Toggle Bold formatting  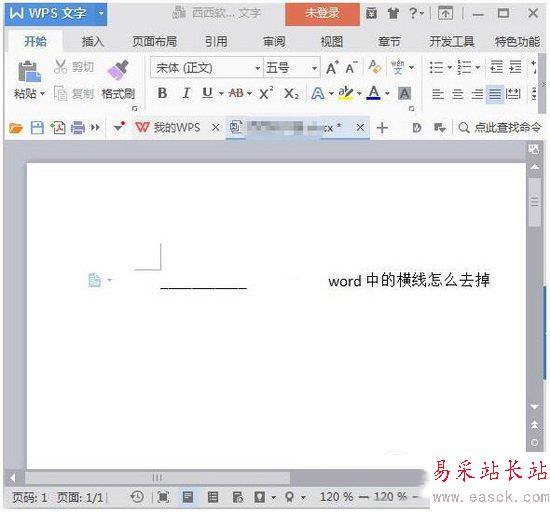(162, 93)
